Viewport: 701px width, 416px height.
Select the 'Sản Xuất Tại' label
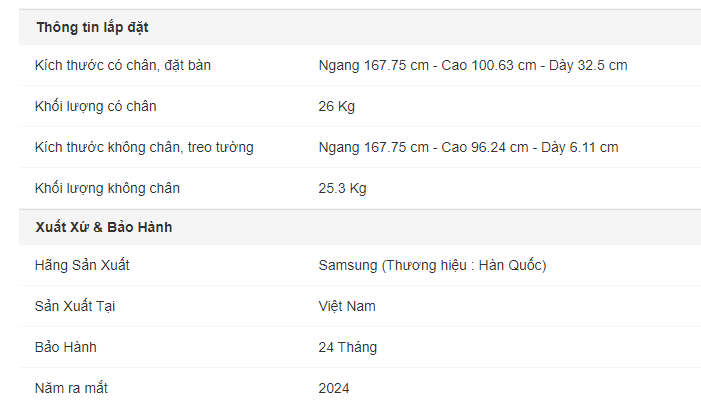[75, 307]
